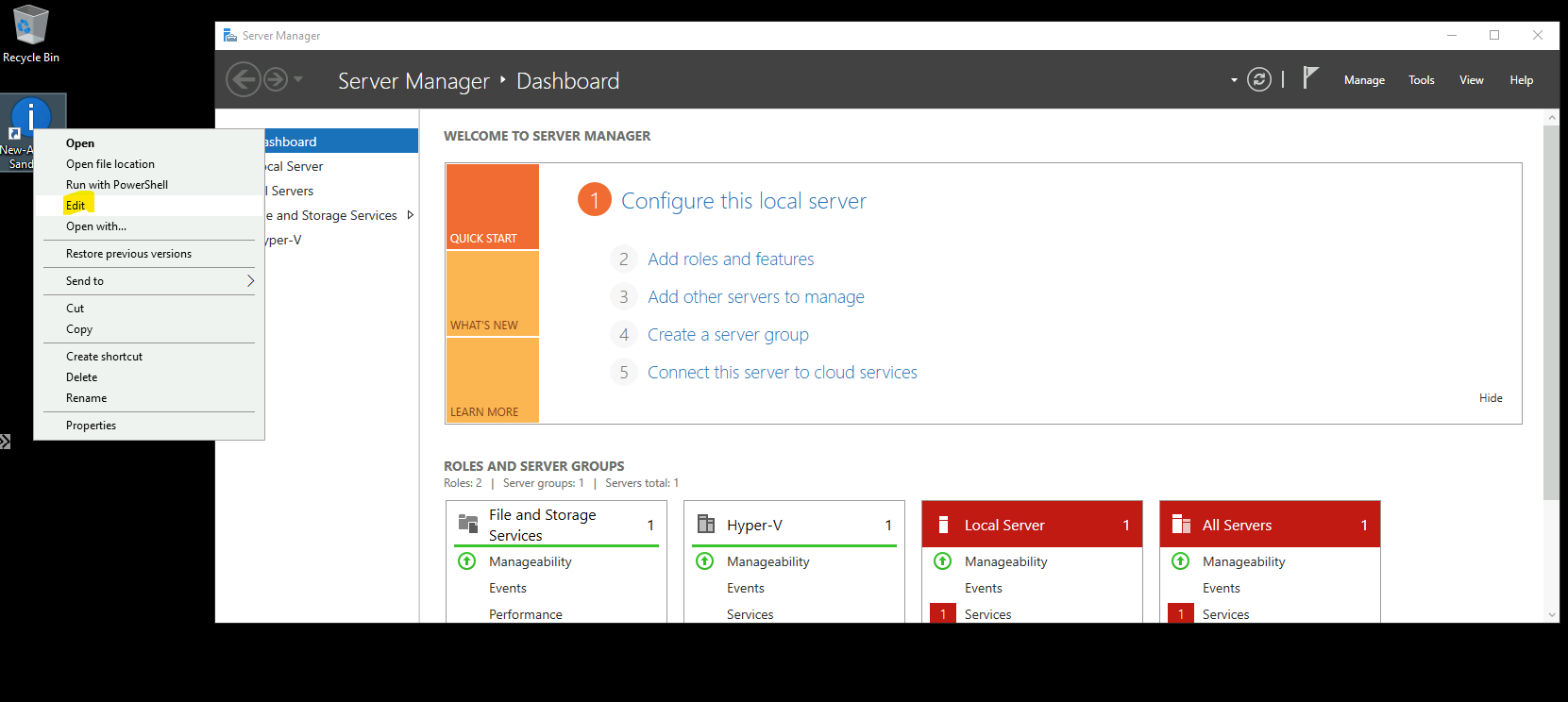Select the desktop shortcut file icon
The height and width of the screenshot is (702, 1568).
tap(31, 132)
